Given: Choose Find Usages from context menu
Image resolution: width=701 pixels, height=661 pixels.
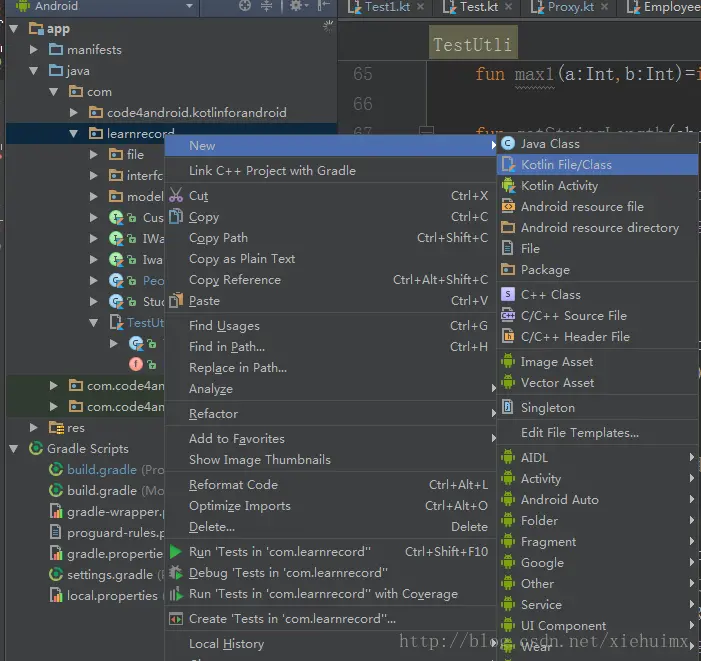Looking at the screenshot, I should [331, 326].
